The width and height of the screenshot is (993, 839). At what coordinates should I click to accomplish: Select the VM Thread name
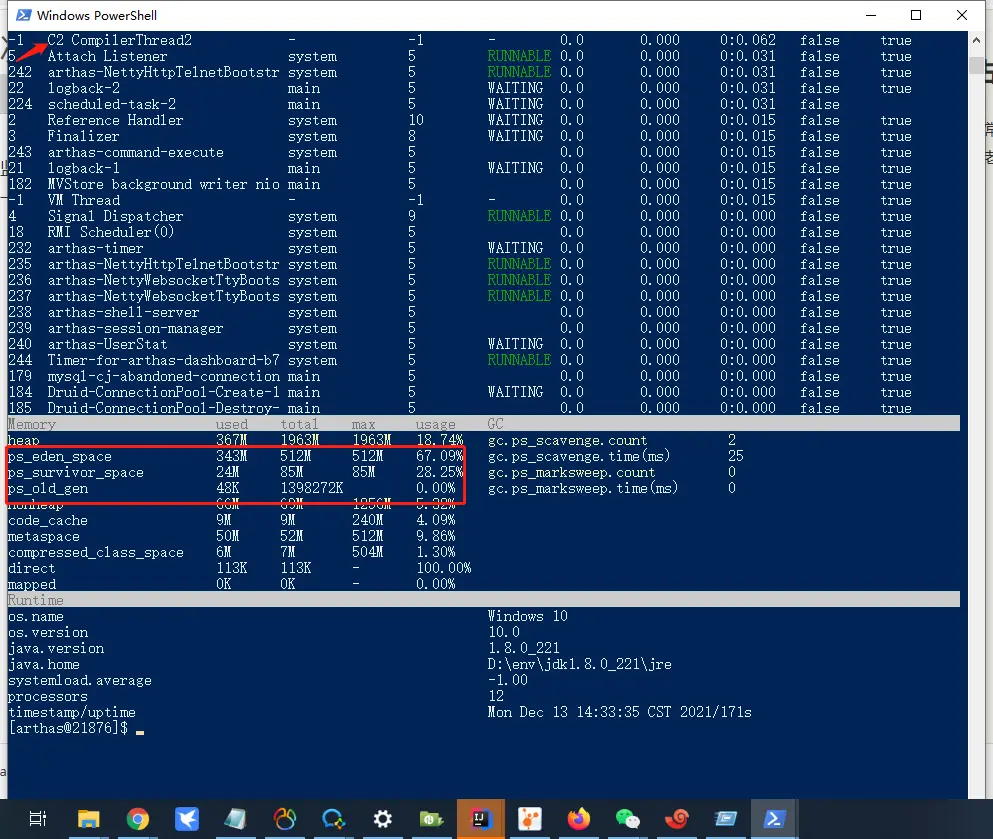tap(84, 201)
